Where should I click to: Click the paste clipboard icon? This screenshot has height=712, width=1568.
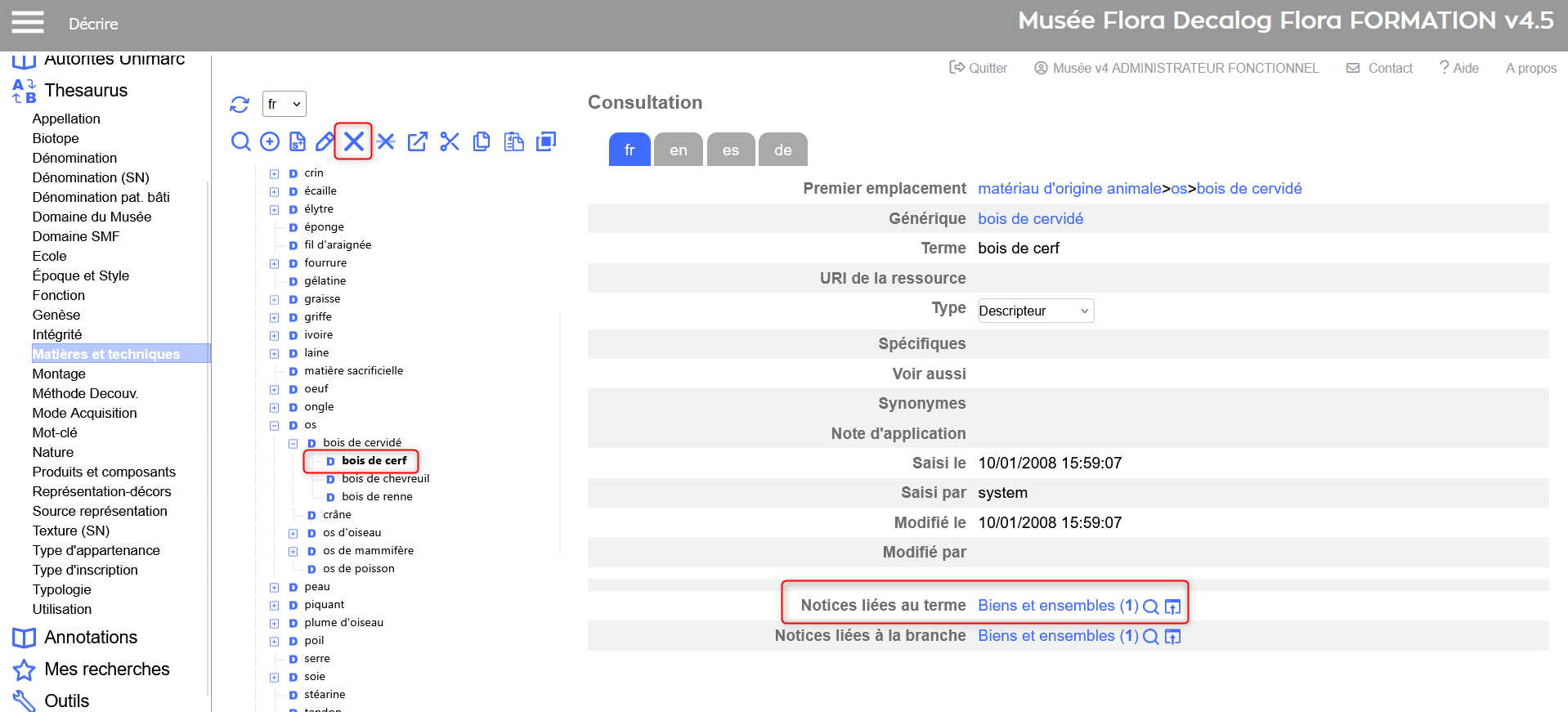click(513, 142)
